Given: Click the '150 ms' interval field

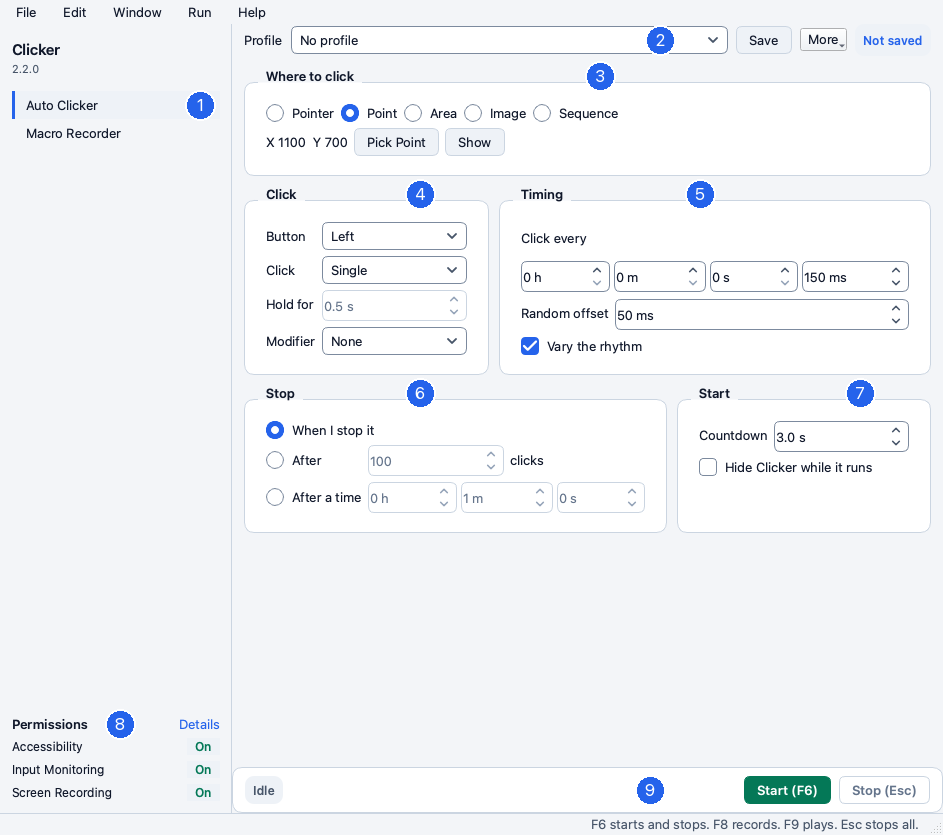Looking at the screenshot, I should click(x=855, y=277).
